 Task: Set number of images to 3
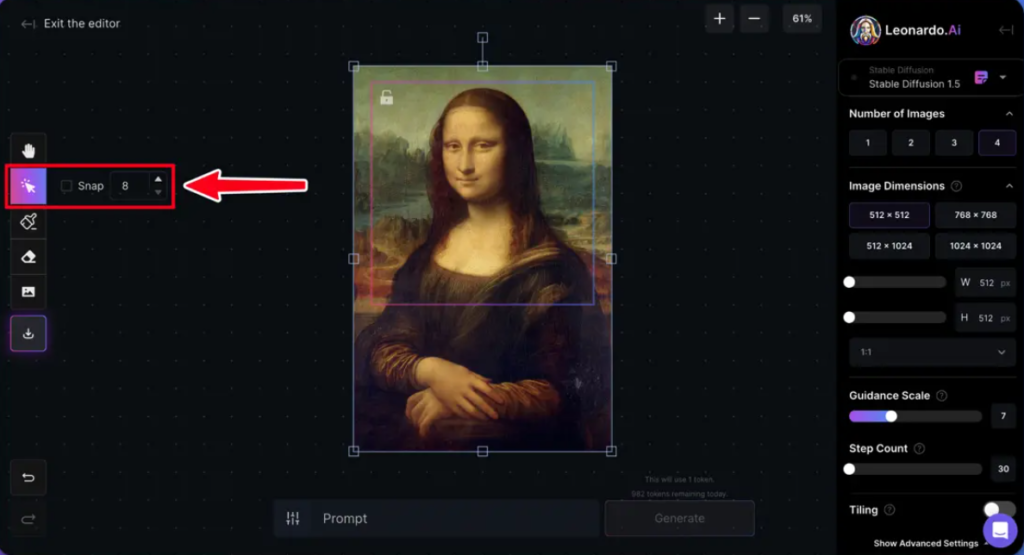[953, 143]
